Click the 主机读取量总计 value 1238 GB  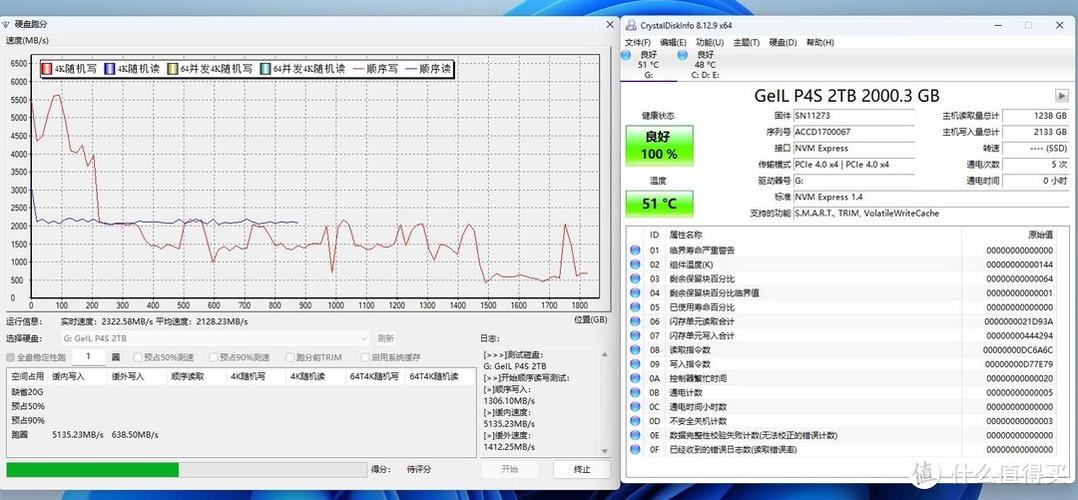point(1035,116)
